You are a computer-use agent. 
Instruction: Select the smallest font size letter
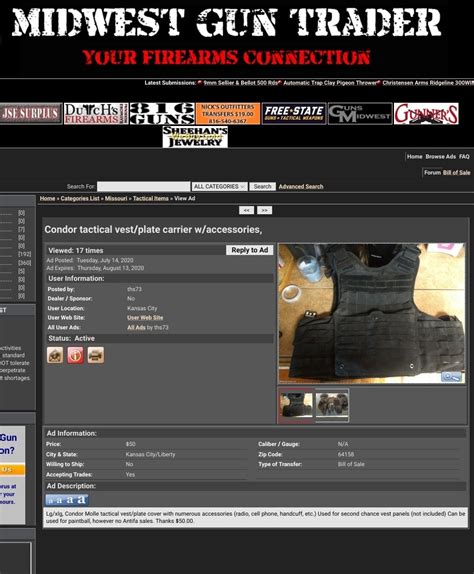[x=51, y=500]
